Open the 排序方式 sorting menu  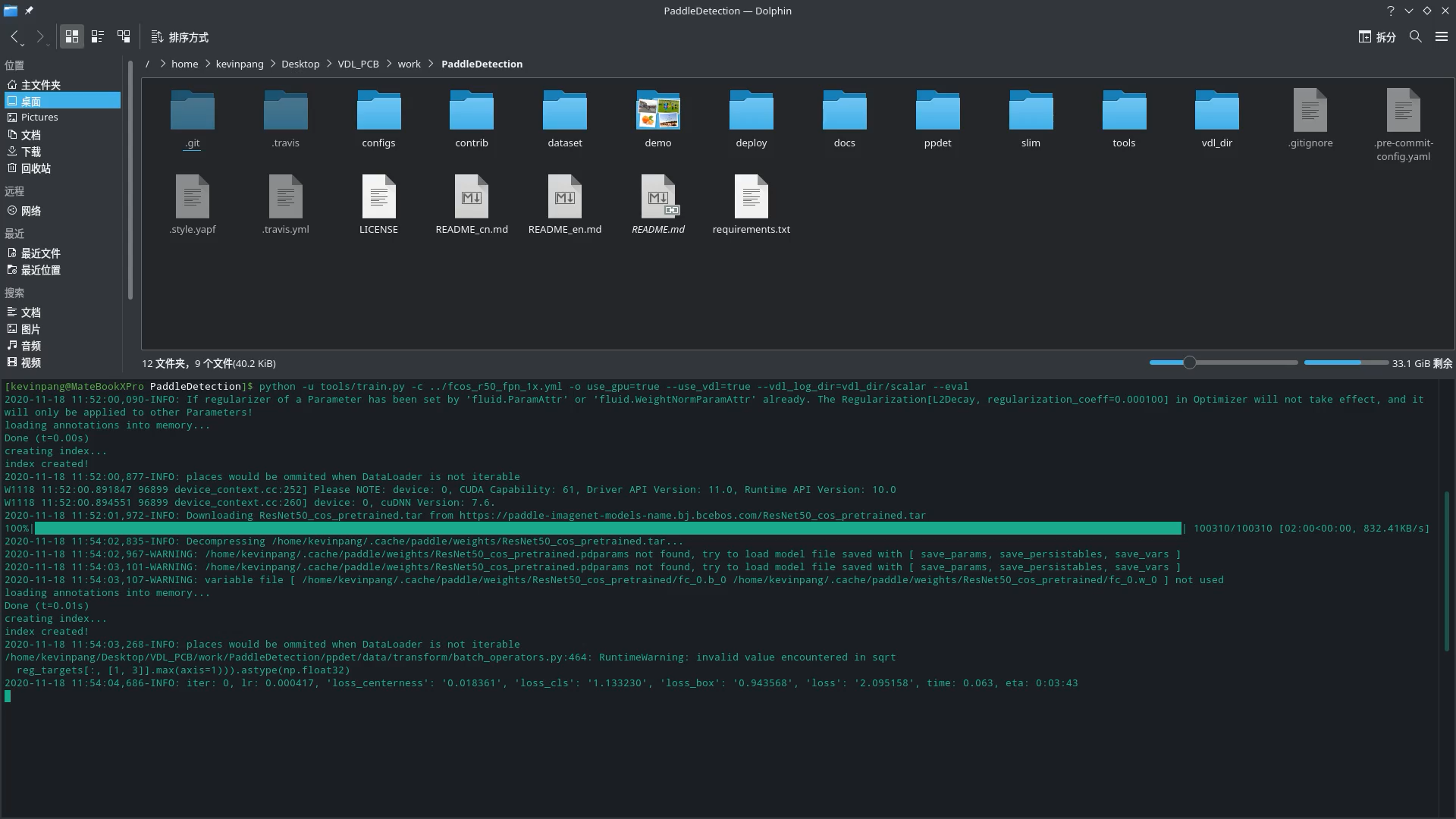coord(180,36)
